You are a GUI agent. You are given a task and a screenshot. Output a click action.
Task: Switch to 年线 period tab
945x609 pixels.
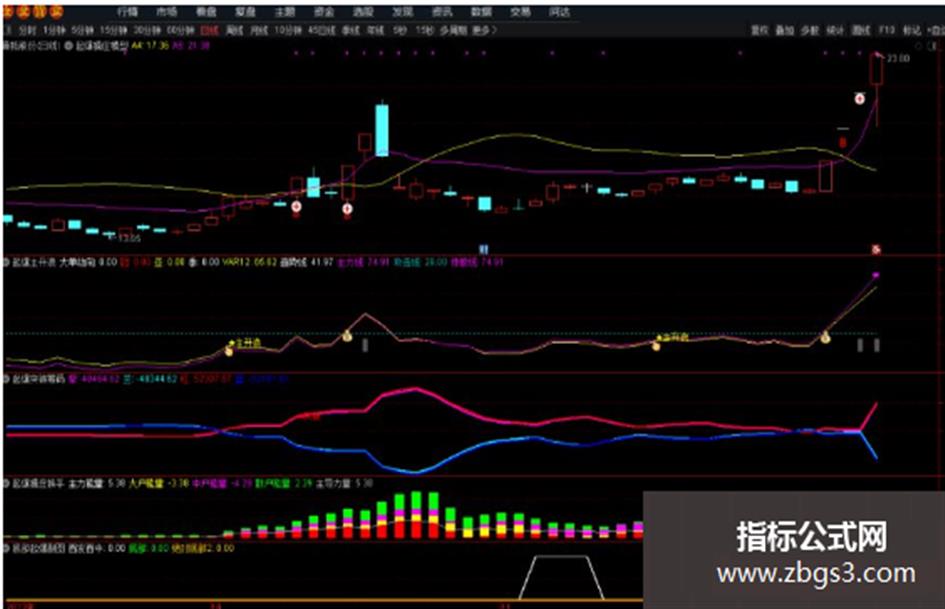tap(375, 30)
